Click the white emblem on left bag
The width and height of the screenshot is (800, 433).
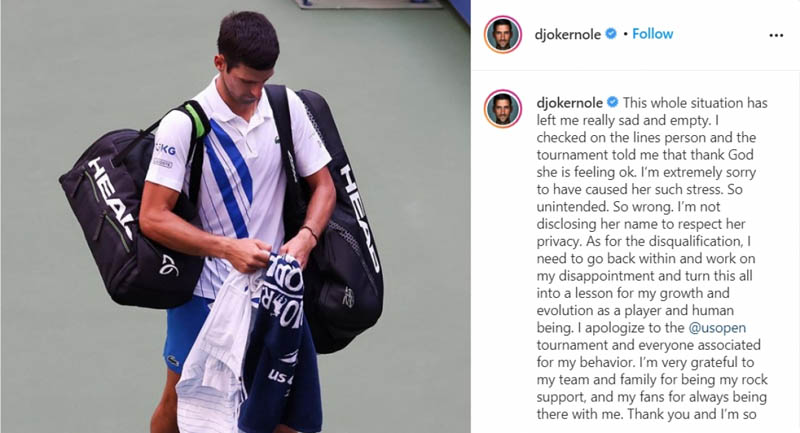pyautogui.click(x=169, y=265)
